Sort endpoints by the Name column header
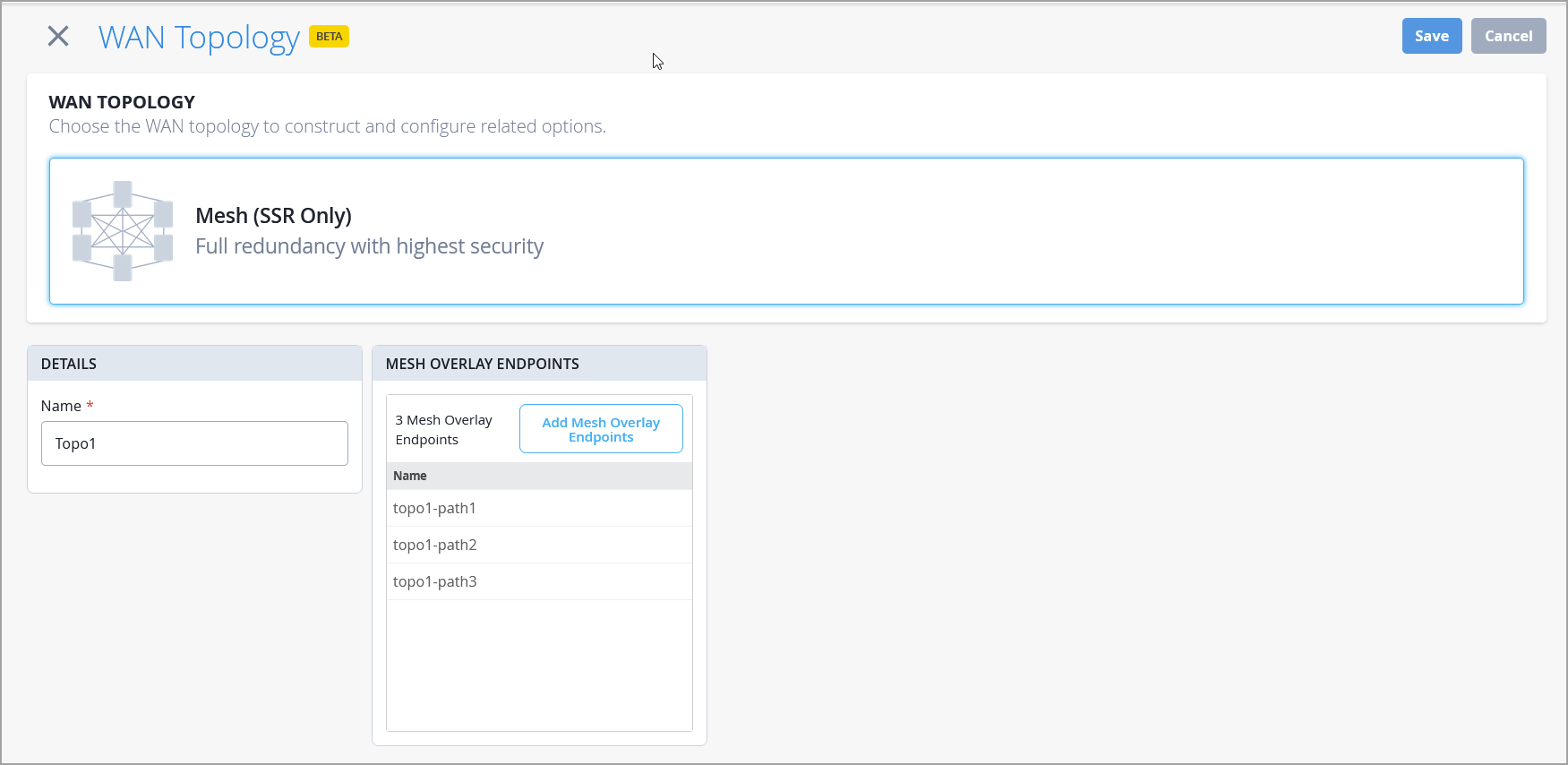 click(x=410, y=476)
